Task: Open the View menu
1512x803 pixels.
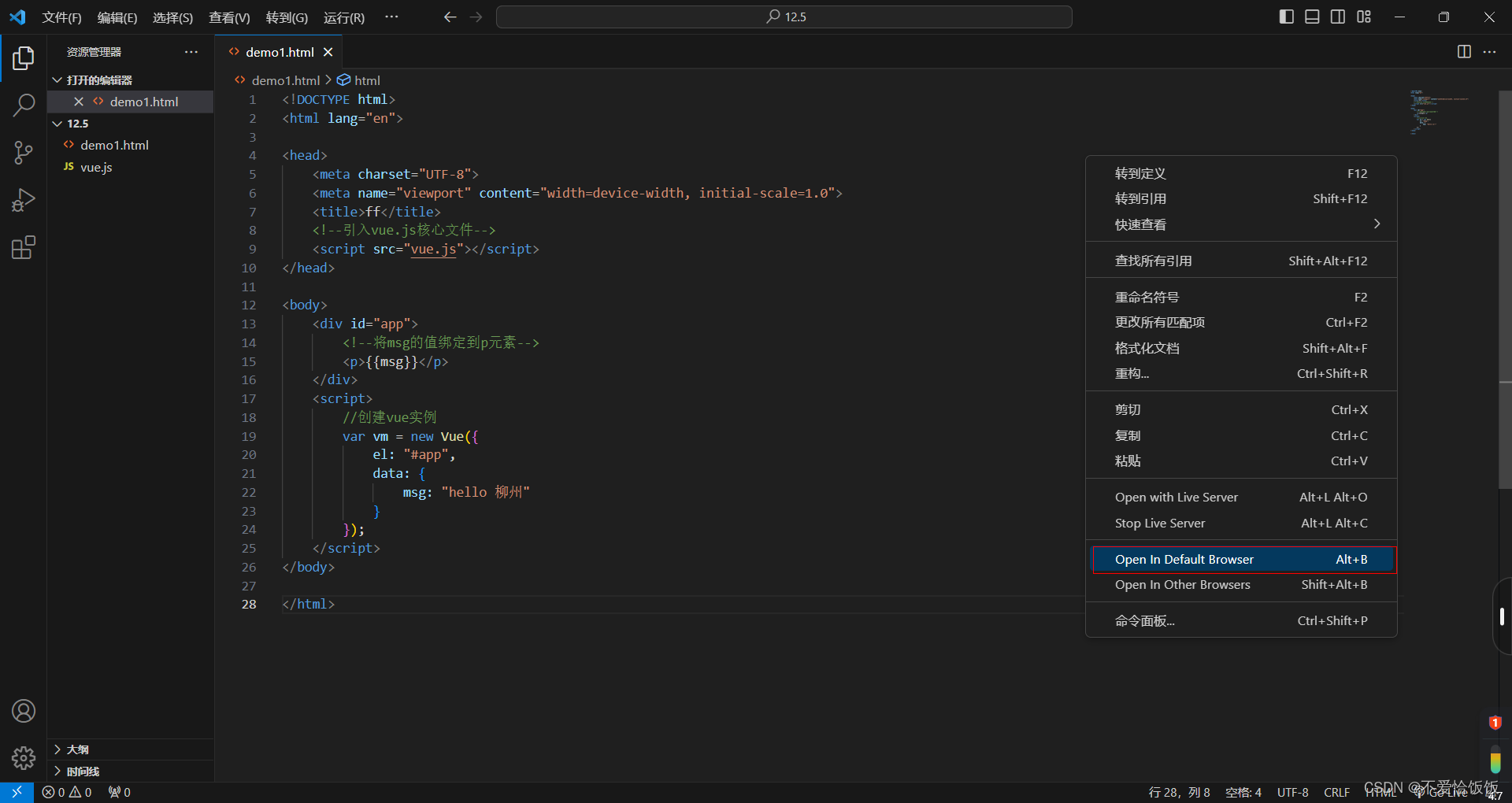Action: [x=229, y=17]
